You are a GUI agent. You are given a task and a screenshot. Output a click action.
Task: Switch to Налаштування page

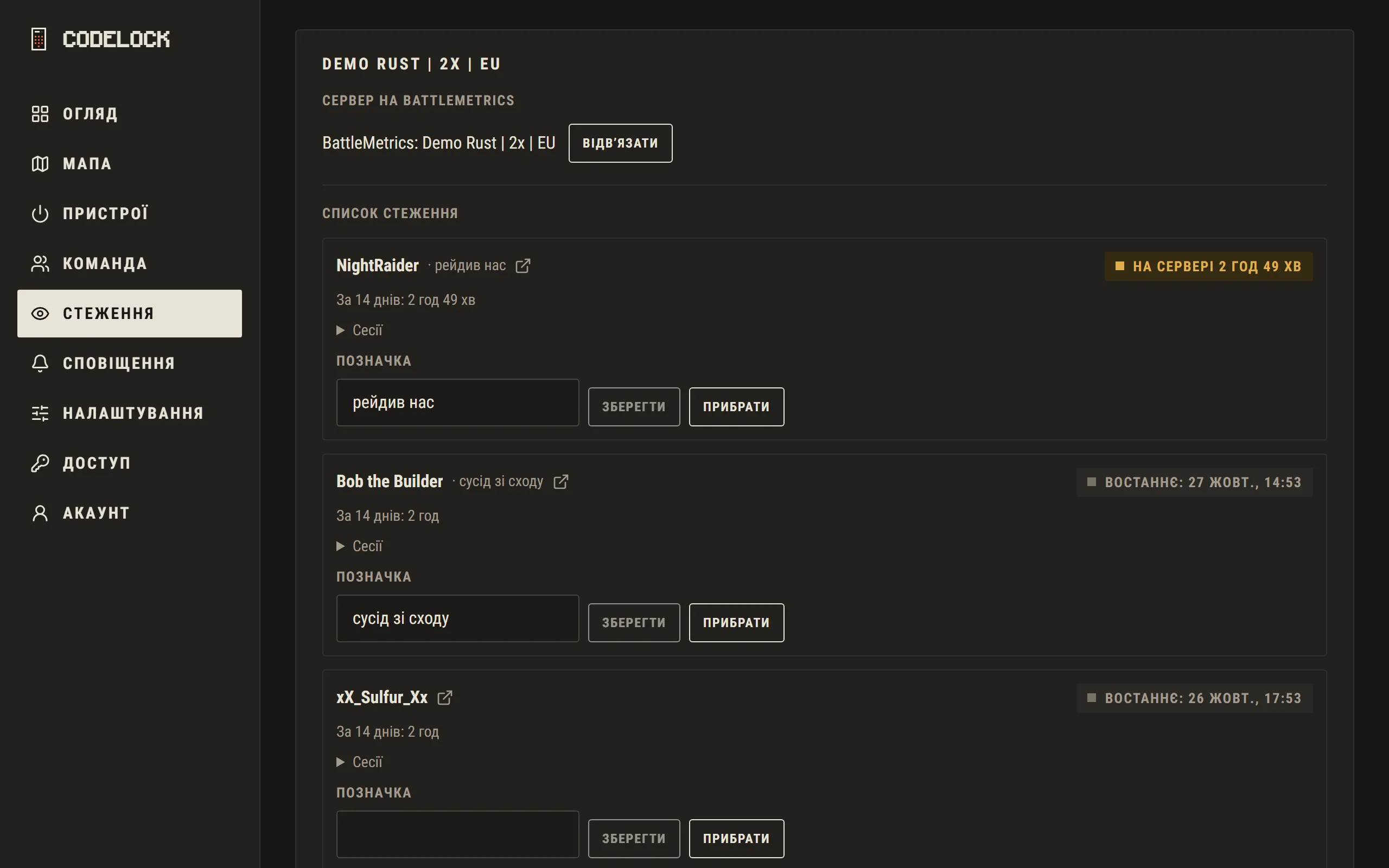tap(130, 413)
